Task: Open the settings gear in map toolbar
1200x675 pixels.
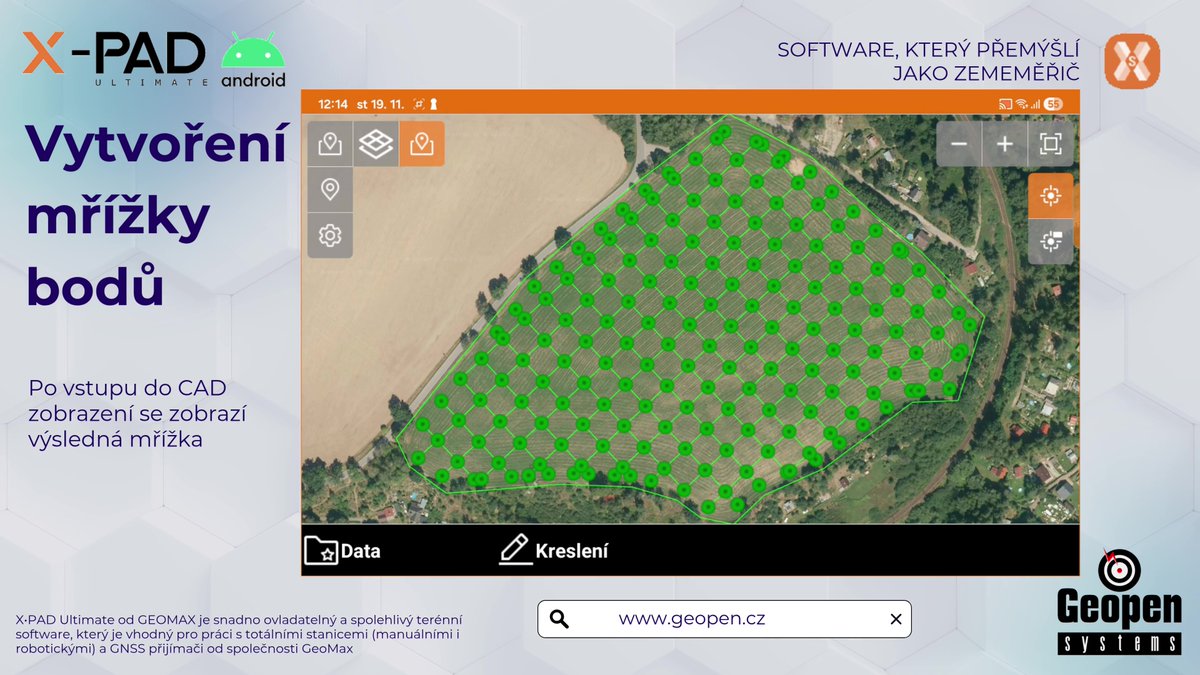Action: (330, 235)
